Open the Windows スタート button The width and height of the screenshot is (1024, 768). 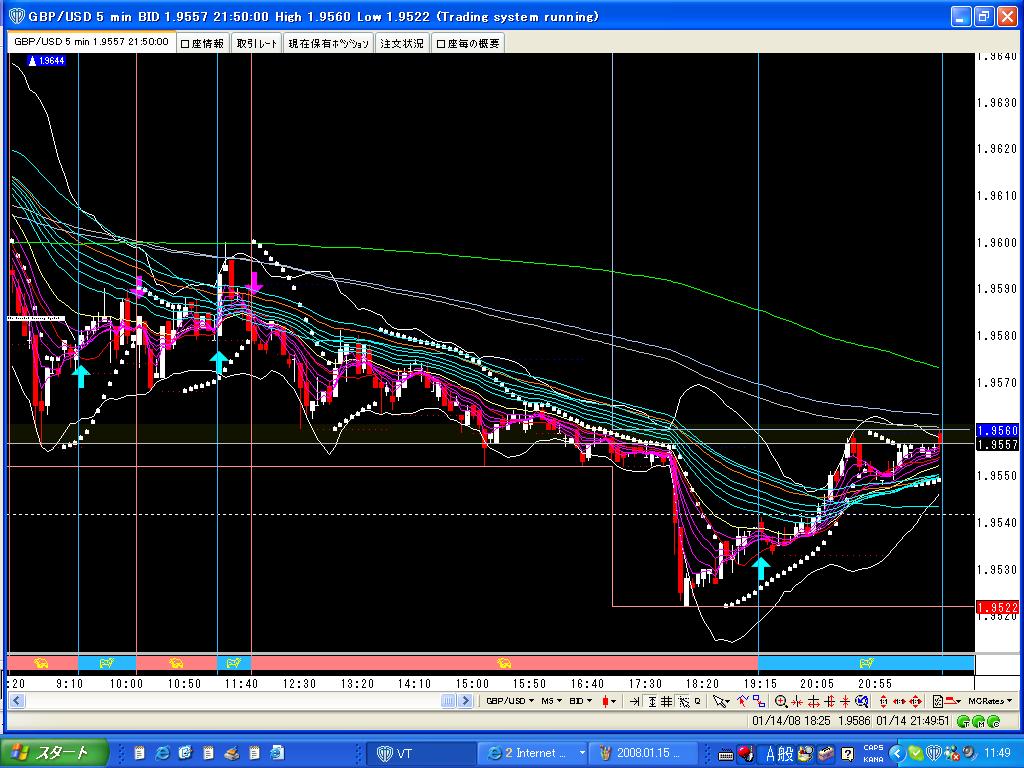pyautogui.click(x=55, y=753)
